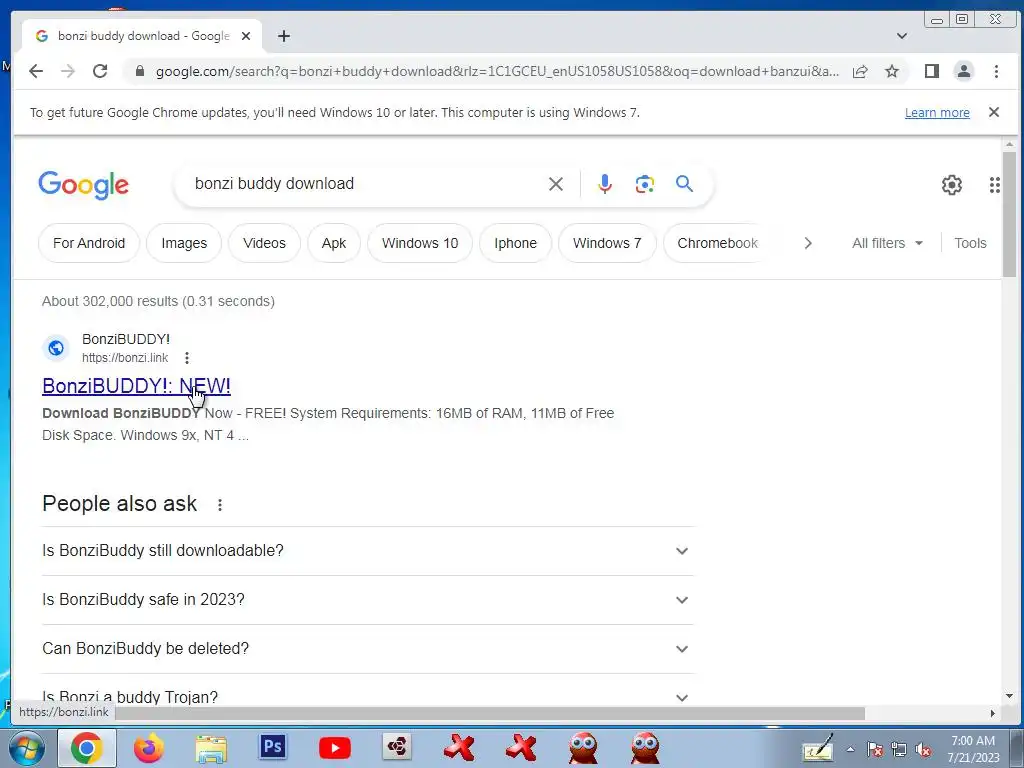
Task: Open the Chrome profile avatar
Action: [x=964, y=71]
